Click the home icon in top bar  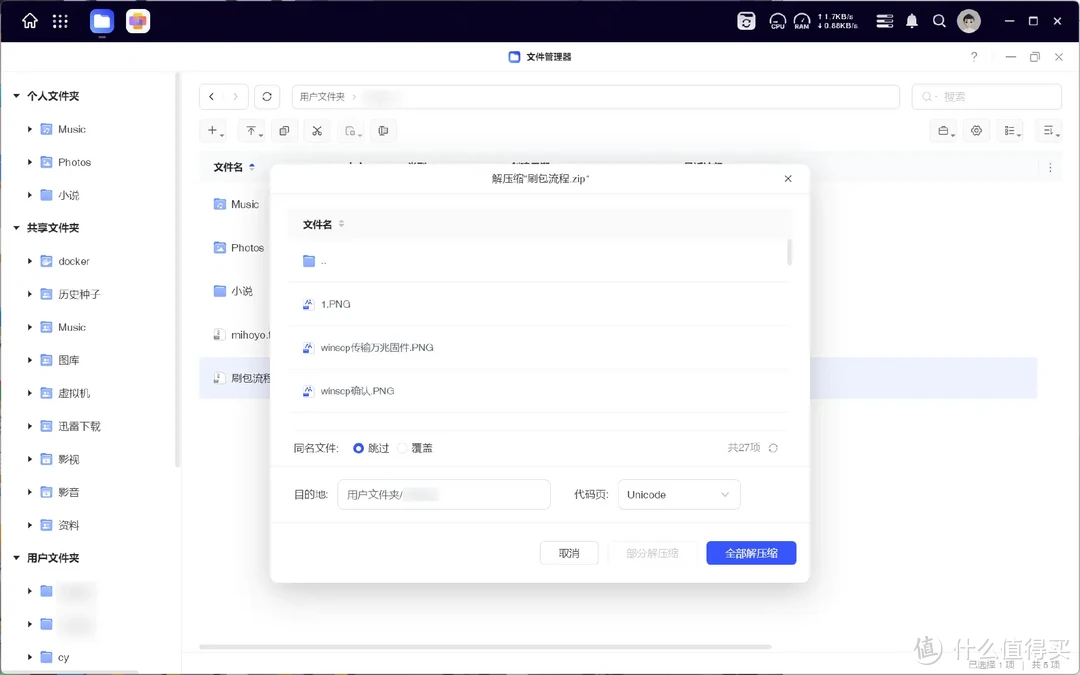(30, 21)
